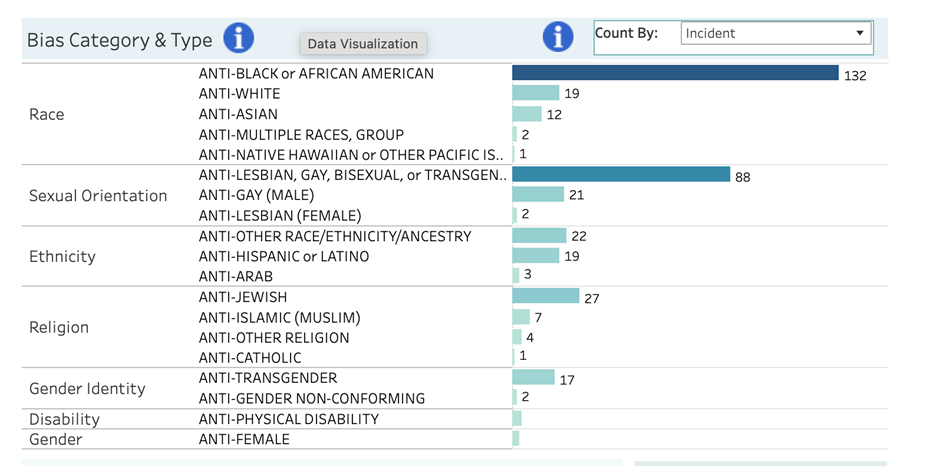Click the ANTI-FEMALE row label
This screenshot has width=936, height=466.
(x=244, y=439)
